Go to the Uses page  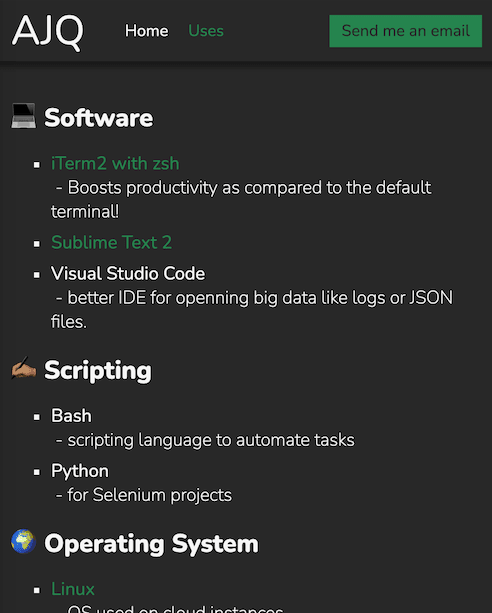tap(206, 31)
